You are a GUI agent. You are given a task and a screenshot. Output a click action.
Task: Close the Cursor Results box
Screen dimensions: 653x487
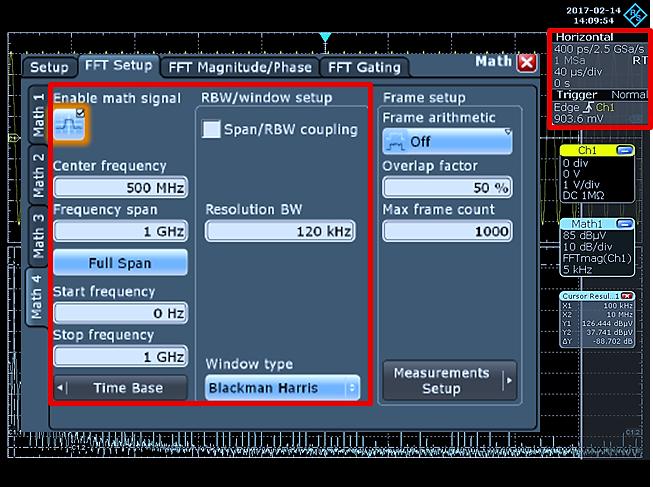(x=627, y=296)
